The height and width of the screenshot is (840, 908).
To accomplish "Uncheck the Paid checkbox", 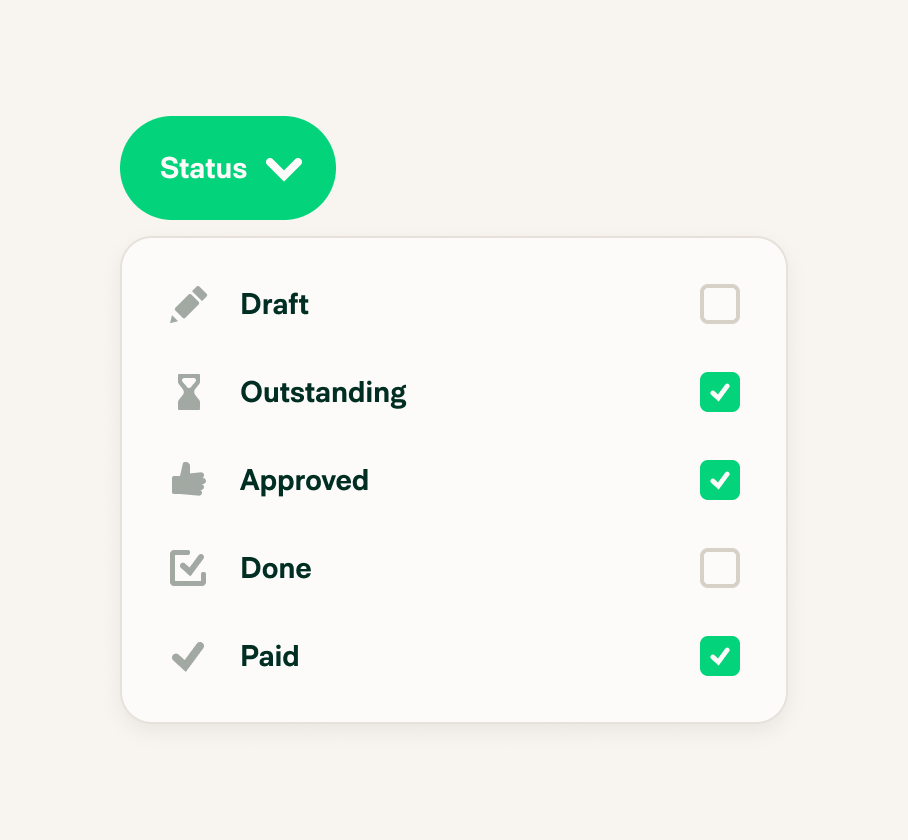I will pyautogui.click(x=720, y=656).
